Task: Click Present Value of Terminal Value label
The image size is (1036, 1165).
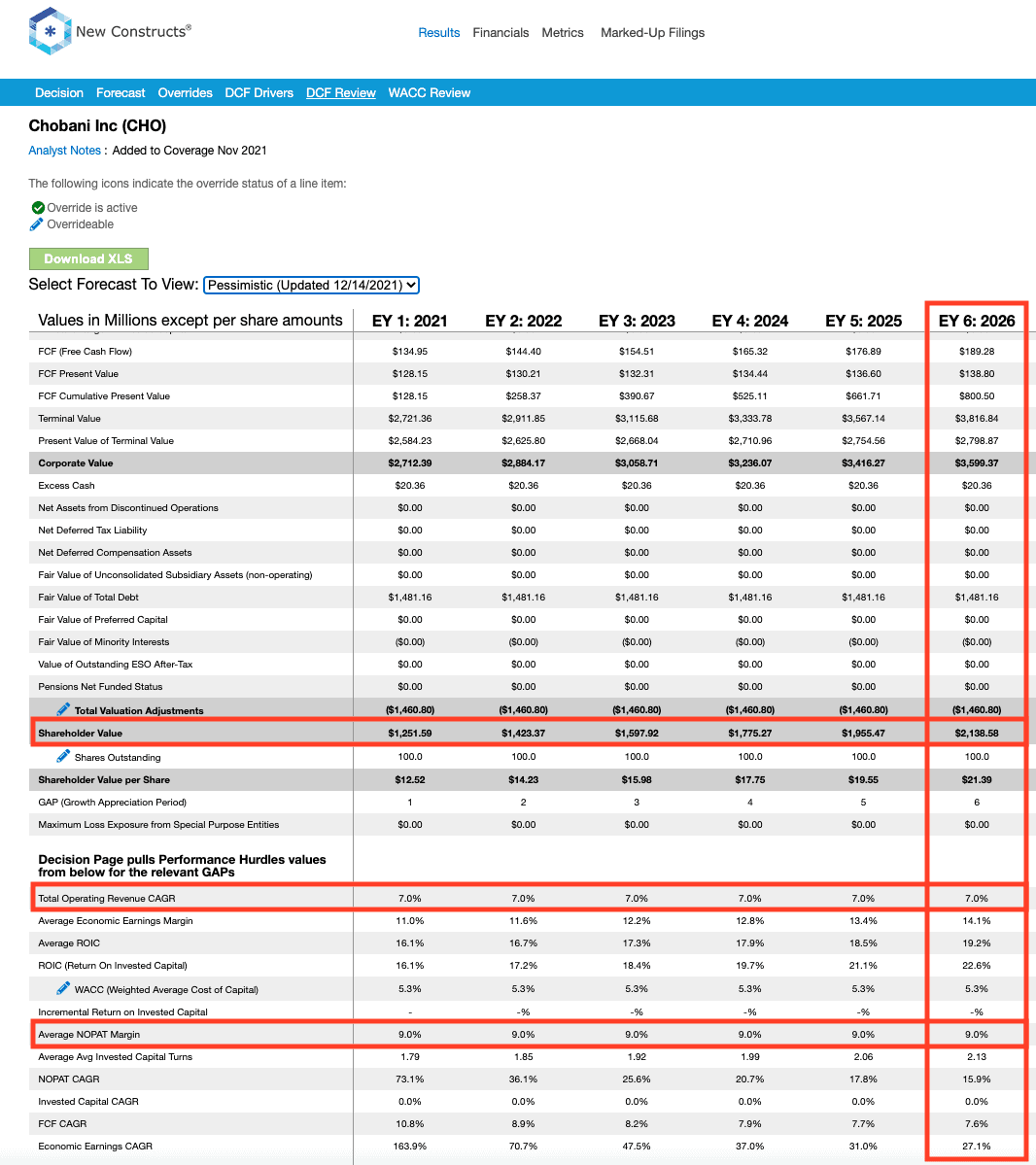Action: click(x=106, y=440)
